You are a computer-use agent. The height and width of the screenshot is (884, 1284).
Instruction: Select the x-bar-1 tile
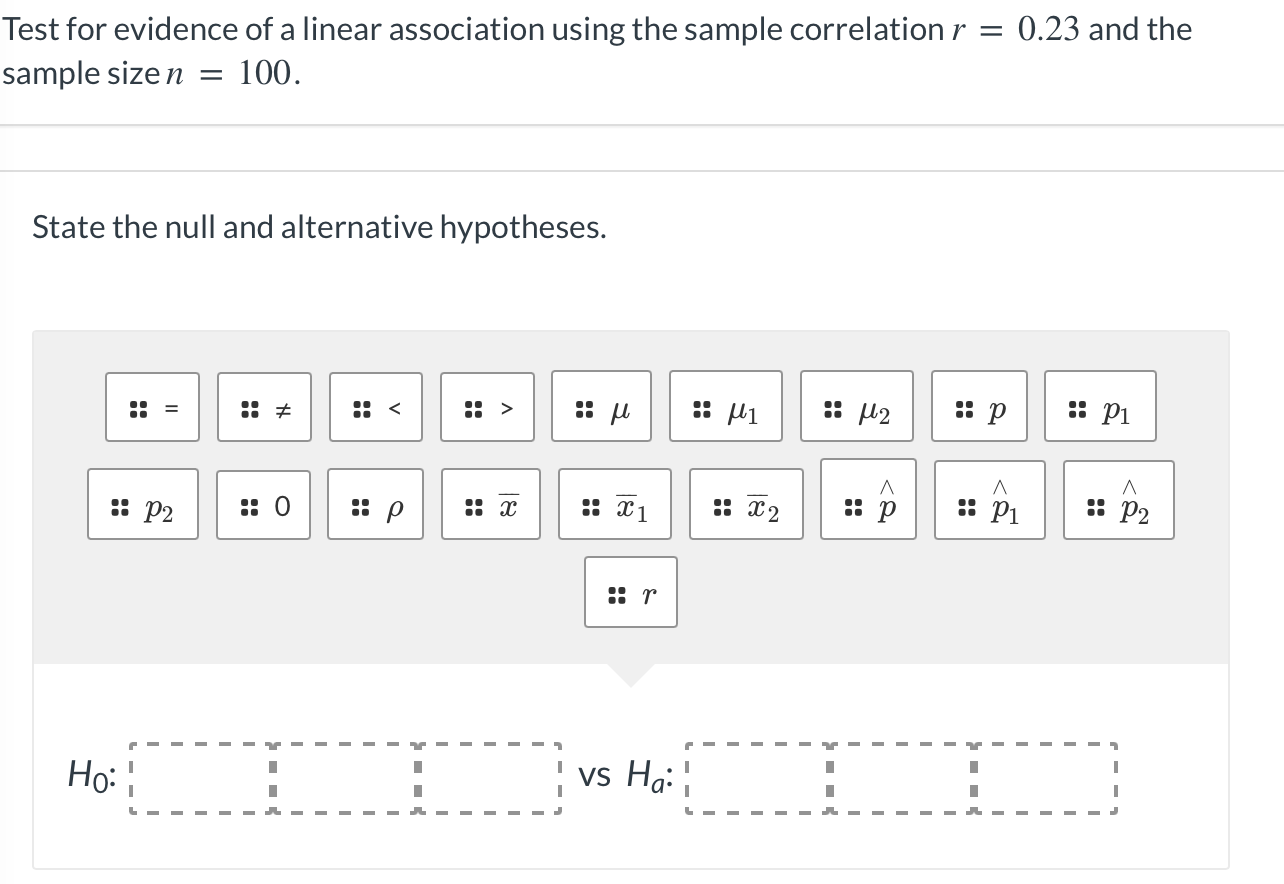(614, 501)
